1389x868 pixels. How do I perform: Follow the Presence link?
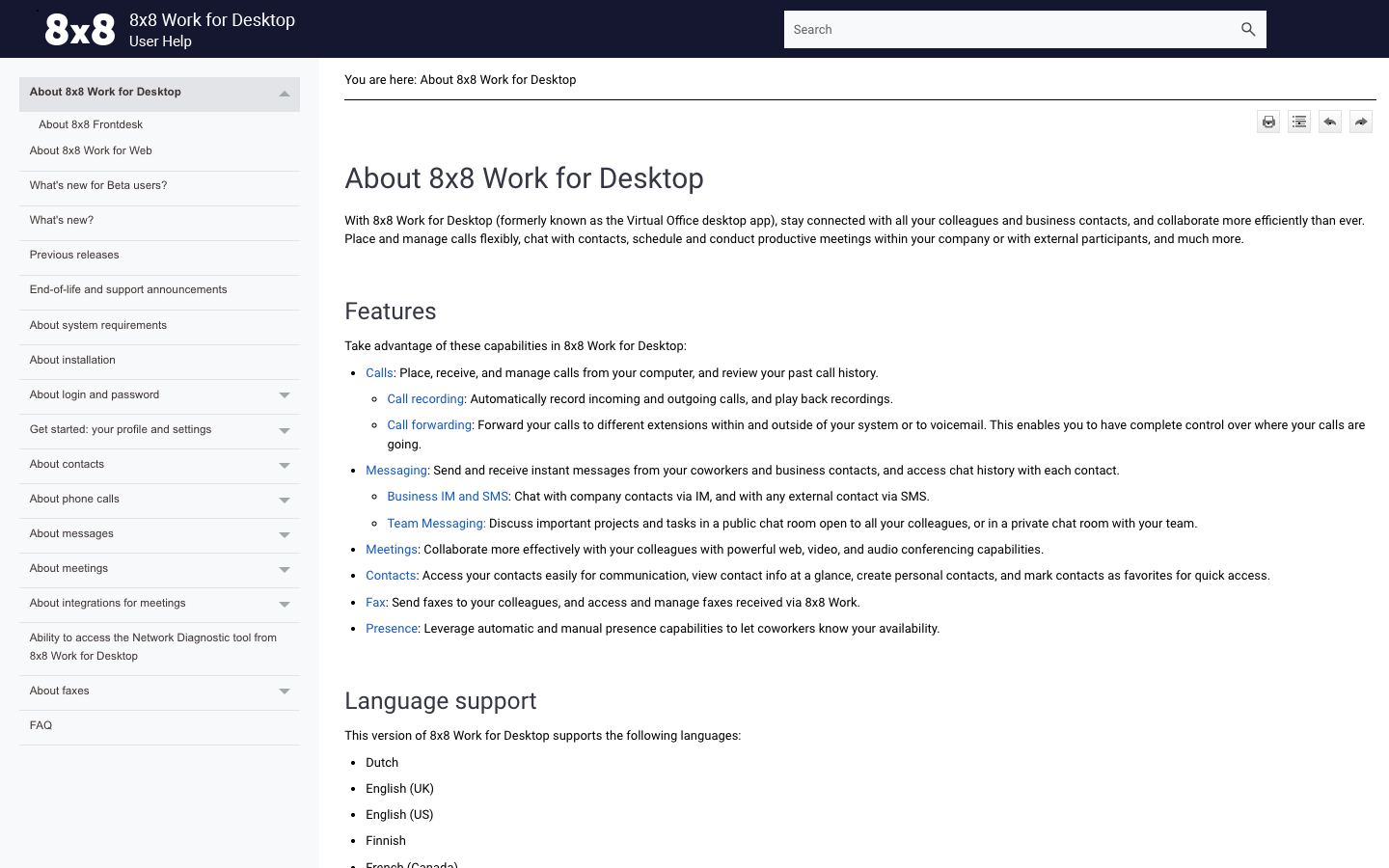[x=392, y=629]
